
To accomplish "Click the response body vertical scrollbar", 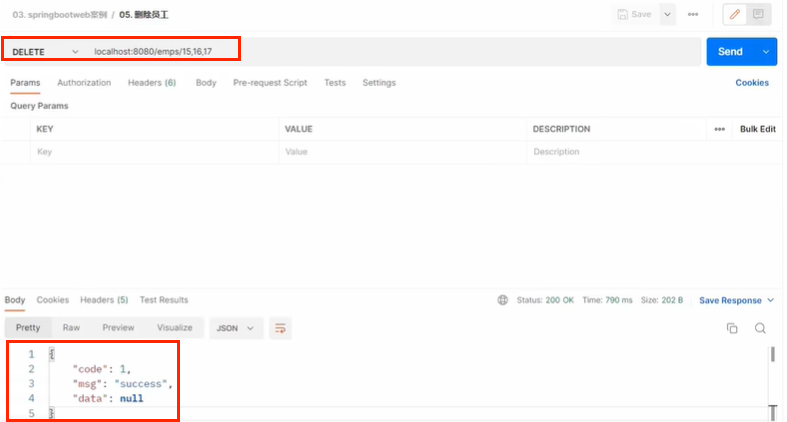I will point(773,354).
